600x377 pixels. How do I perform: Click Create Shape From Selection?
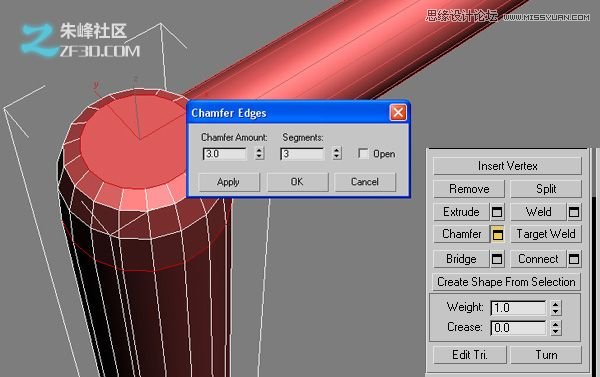tap(506, 282)
